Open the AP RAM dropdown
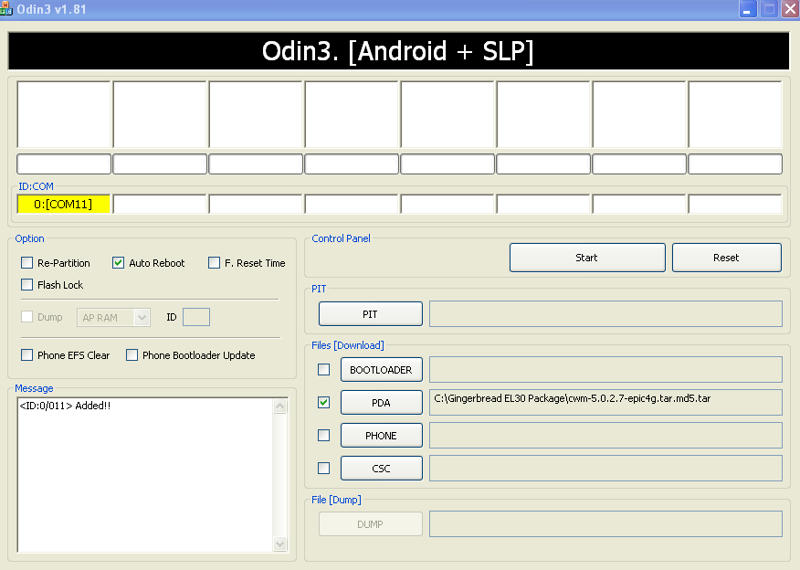 click(x=114, y=317)
